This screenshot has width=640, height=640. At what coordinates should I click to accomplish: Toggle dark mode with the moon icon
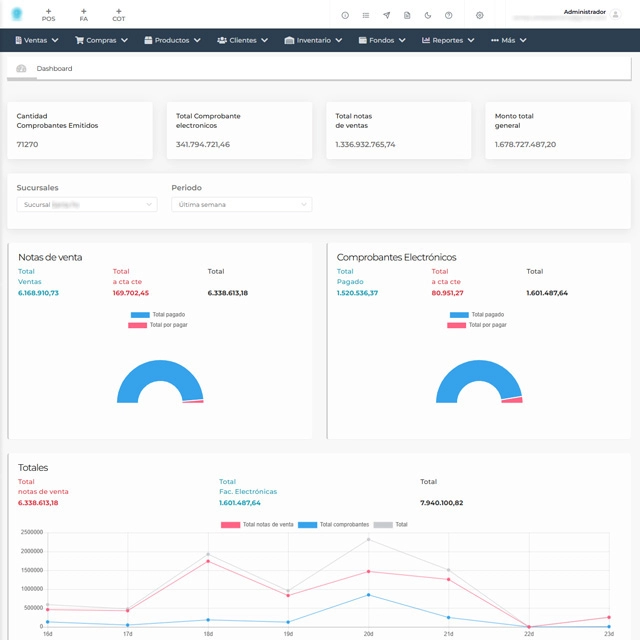pyautogui.click(x=428, y=16)
